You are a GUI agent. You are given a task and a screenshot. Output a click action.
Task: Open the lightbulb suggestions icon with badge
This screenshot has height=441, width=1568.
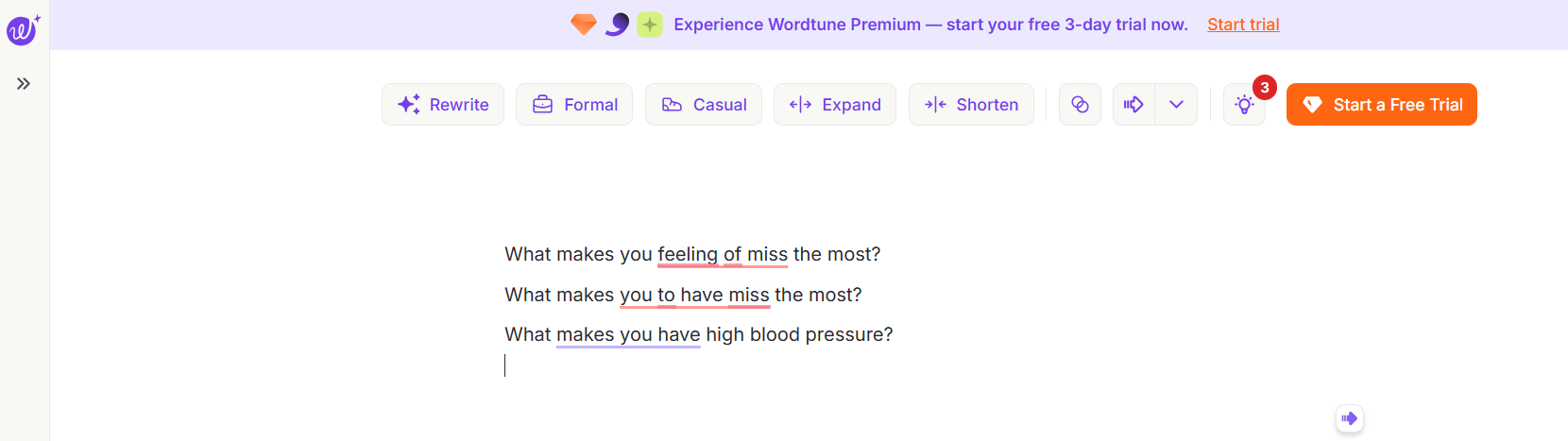[x=1245, y=105]
